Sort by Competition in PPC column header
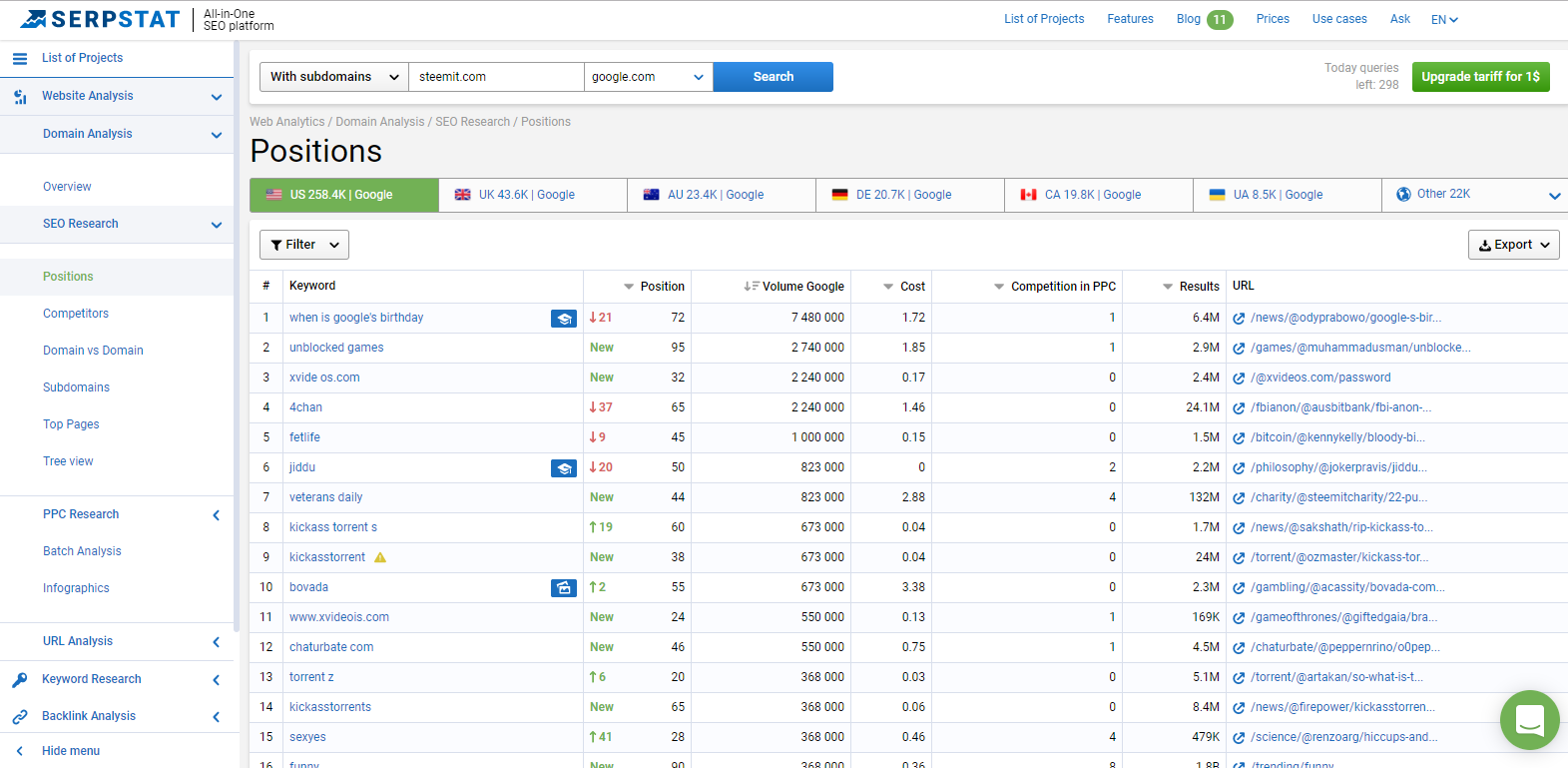 tap(1055, 287)
